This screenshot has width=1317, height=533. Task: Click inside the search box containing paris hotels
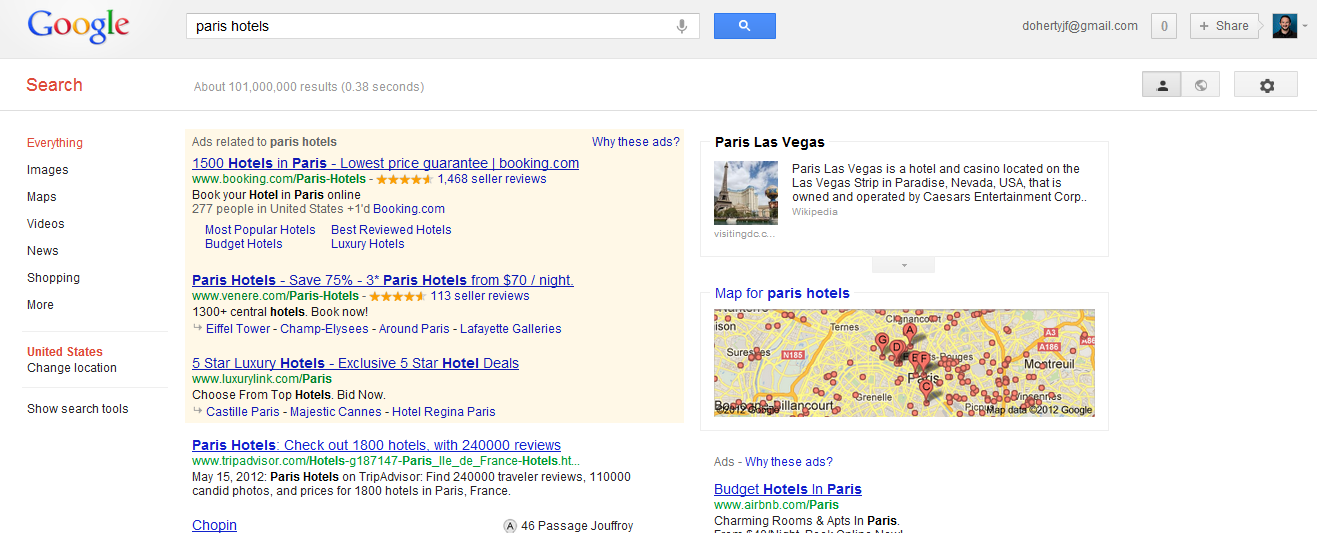430,26
